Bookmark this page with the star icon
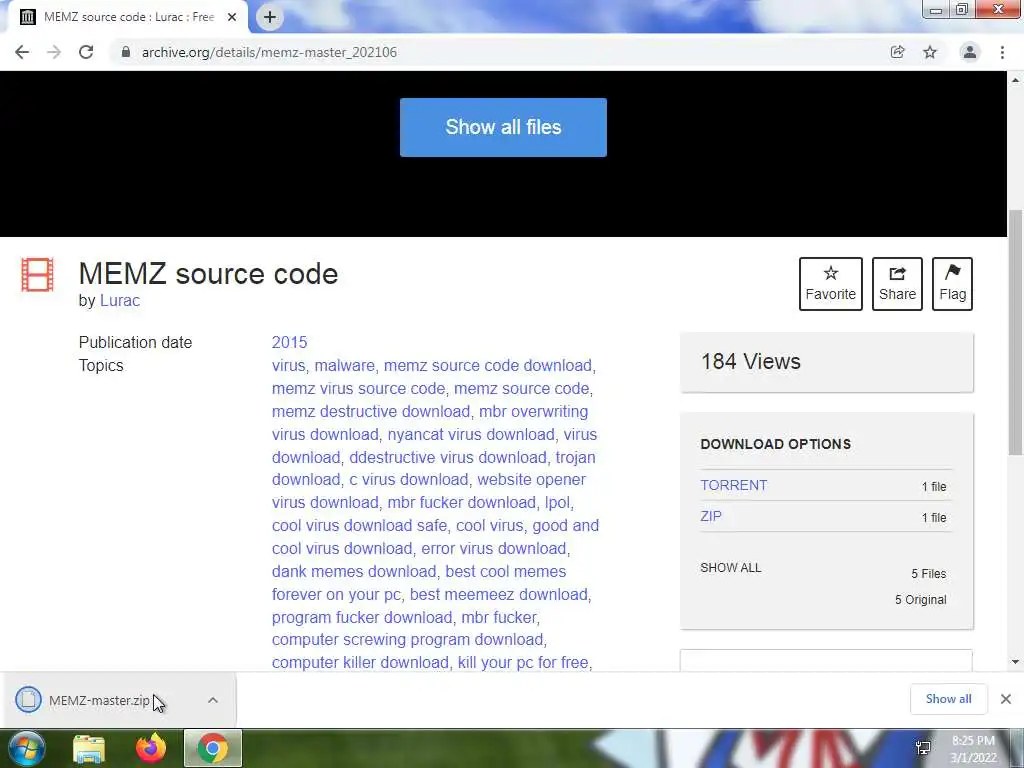1024x768 pixels. click(x=930, y=52)
